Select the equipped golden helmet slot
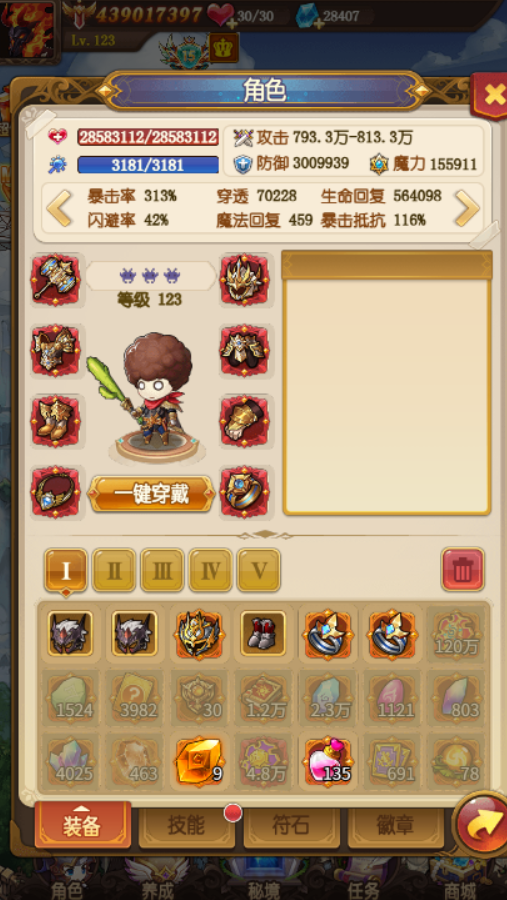Image resolution: width=507 pixels, height=900 pixels. (x=245, y=280)
